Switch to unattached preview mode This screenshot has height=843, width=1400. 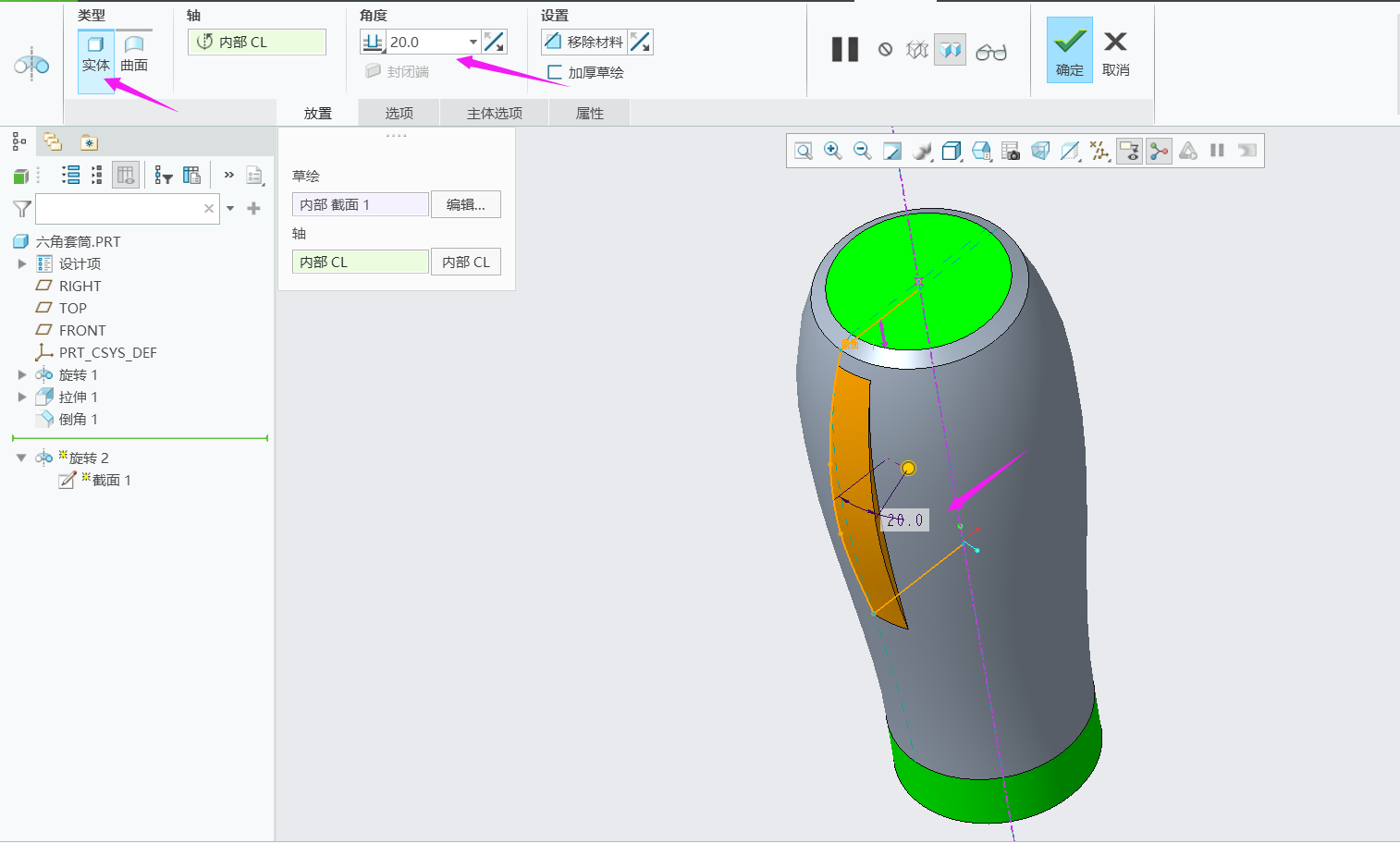(x=917, y=50)
